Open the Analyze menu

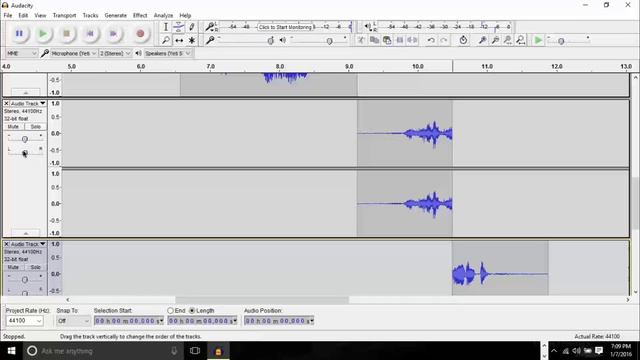coord(163,16)
